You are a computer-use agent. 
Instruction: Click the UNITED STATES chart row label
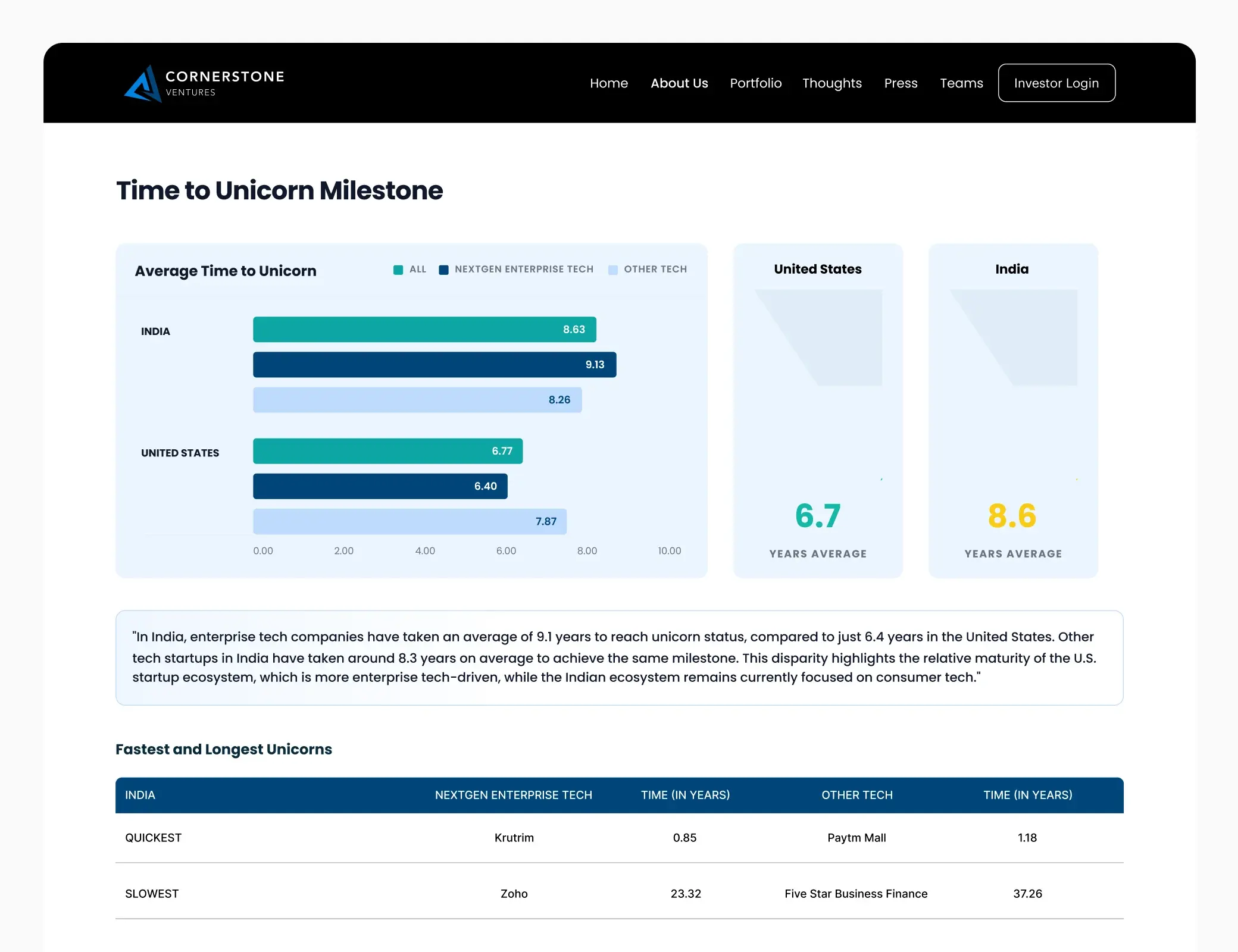pyautogui.click(x=180, y=453)
